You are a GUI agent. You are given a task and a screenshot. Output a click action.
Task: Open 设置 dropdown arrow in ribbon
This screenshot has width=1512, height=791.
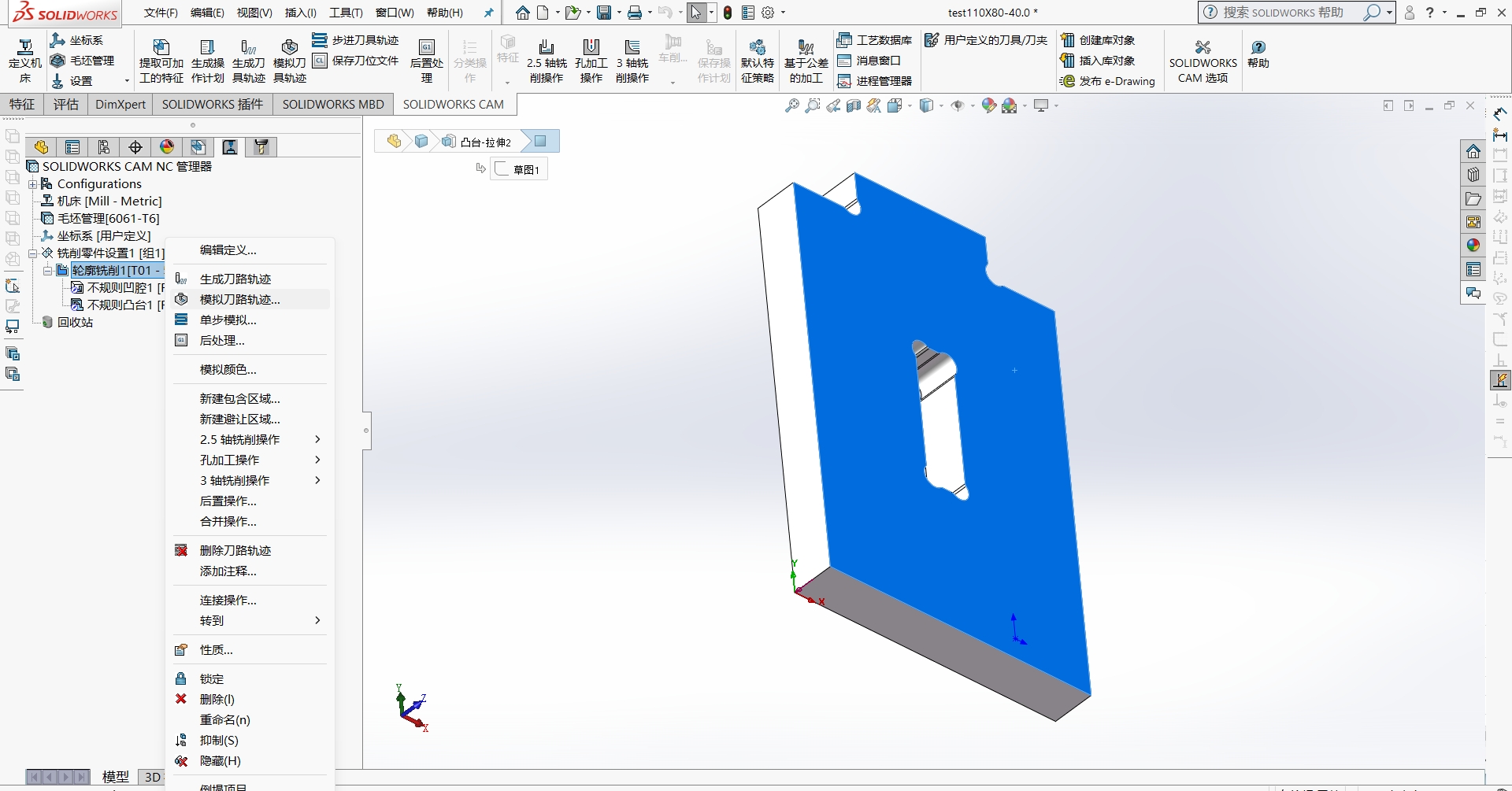[x=127, y=81]
